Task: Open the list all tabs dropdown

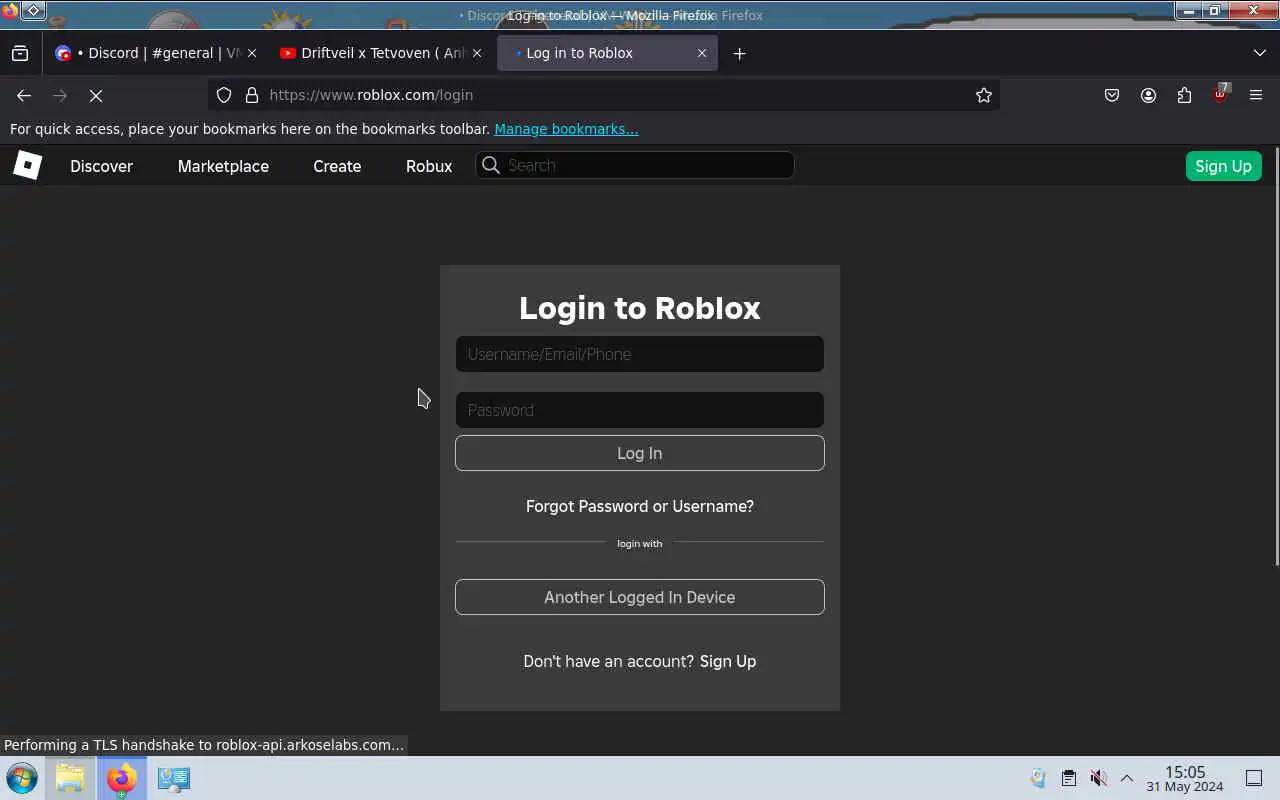Action: pyautogui.click(x=1259, y=53)
